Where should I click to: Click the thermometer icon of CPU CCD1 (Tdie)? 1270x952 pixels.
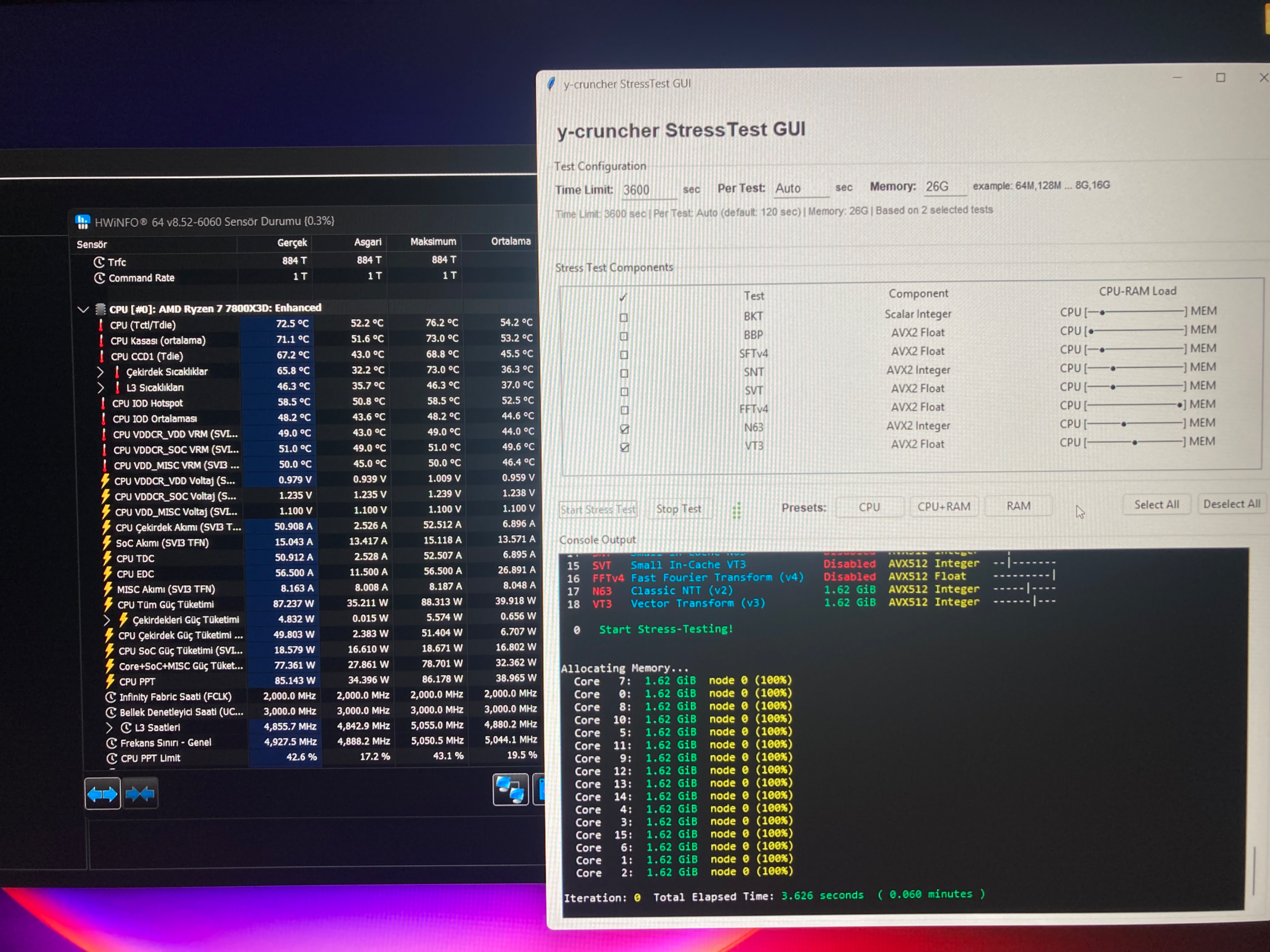(102, 357)
